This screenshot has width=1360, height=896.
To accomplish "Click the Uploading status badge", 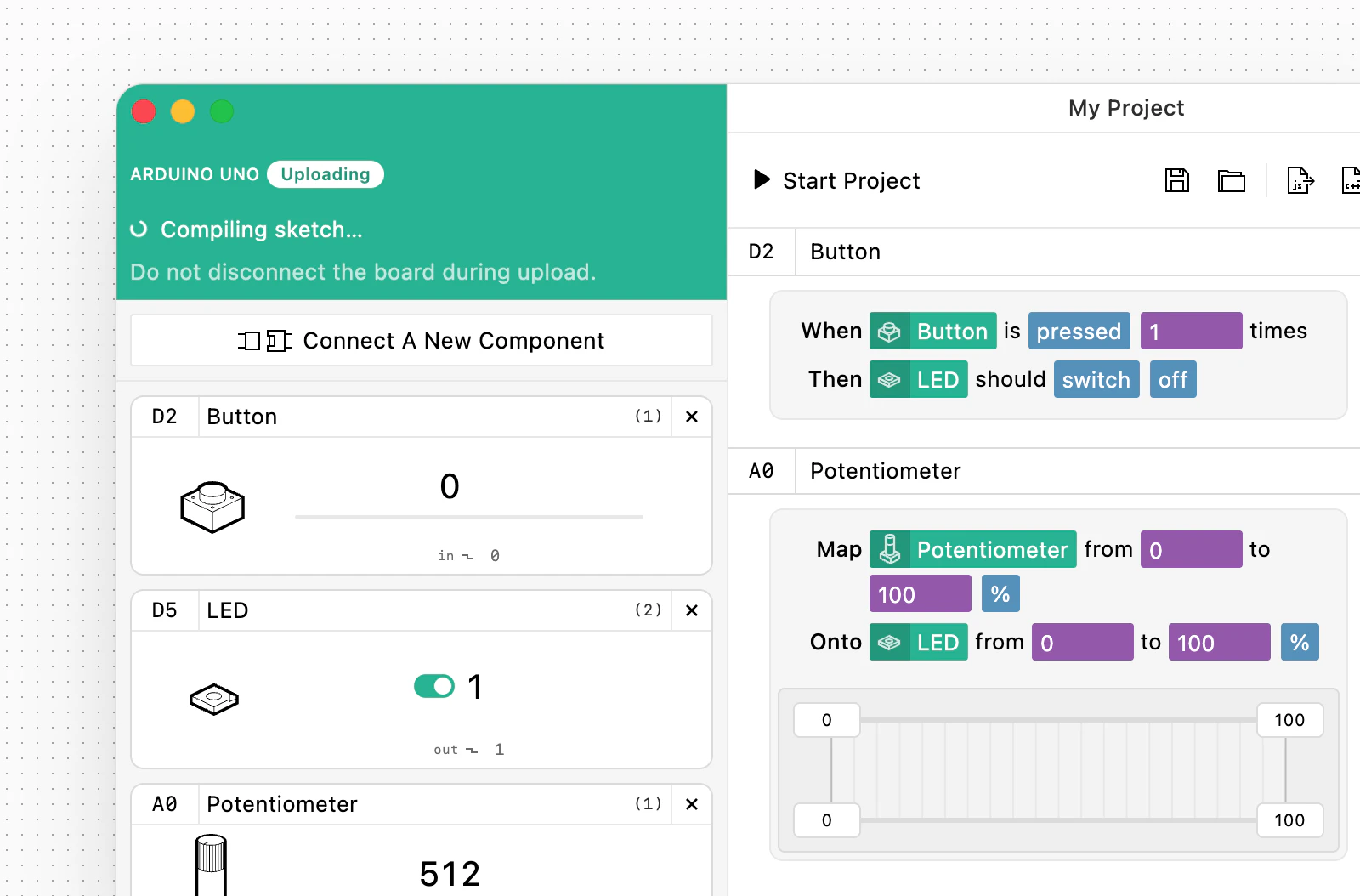I will click(326, 174).
